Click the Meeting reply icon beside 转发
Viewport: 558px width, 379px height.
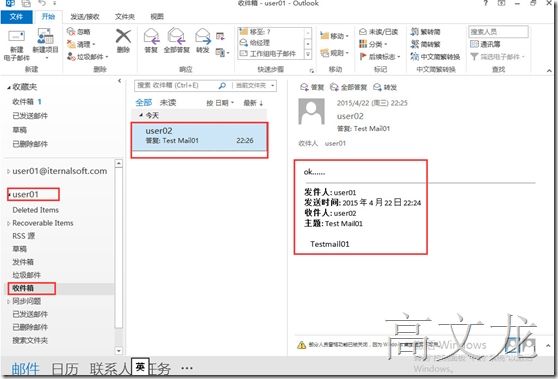(x=220, y=36)
